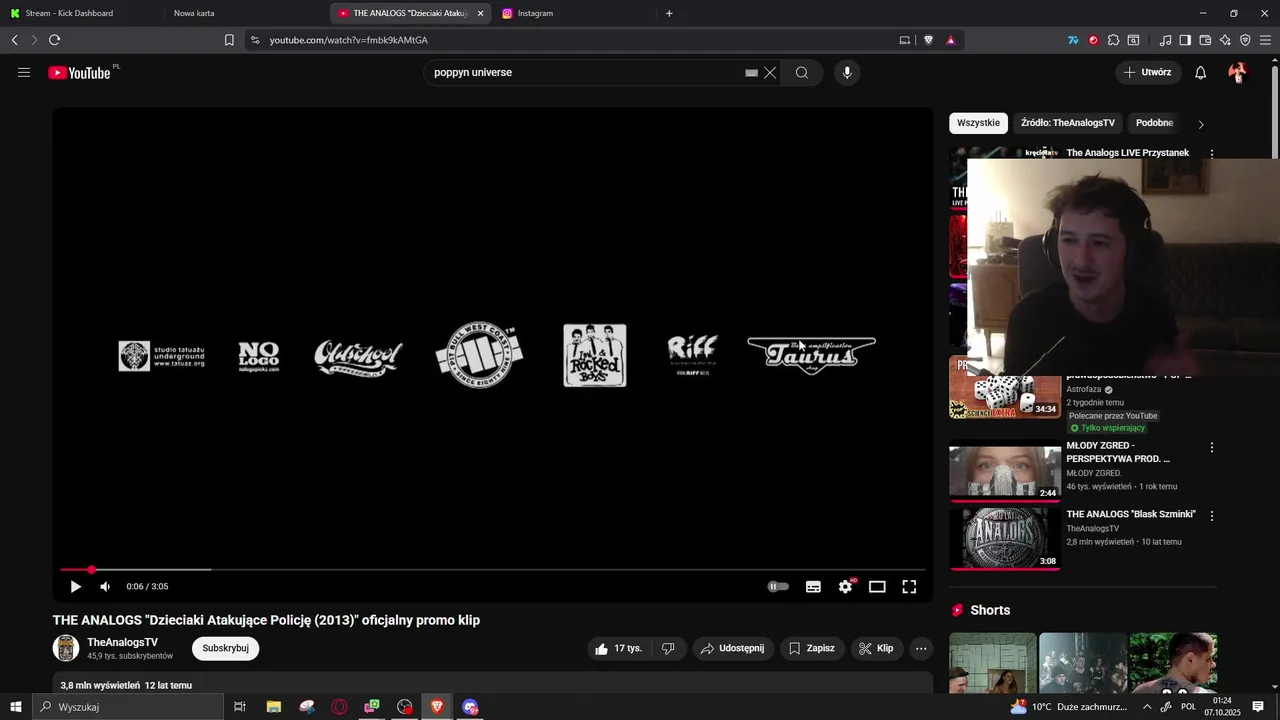This screenshot has width=1280, height=720.
Task: Open the YouTube hamburger guide menu
Action: coord(24,72)
